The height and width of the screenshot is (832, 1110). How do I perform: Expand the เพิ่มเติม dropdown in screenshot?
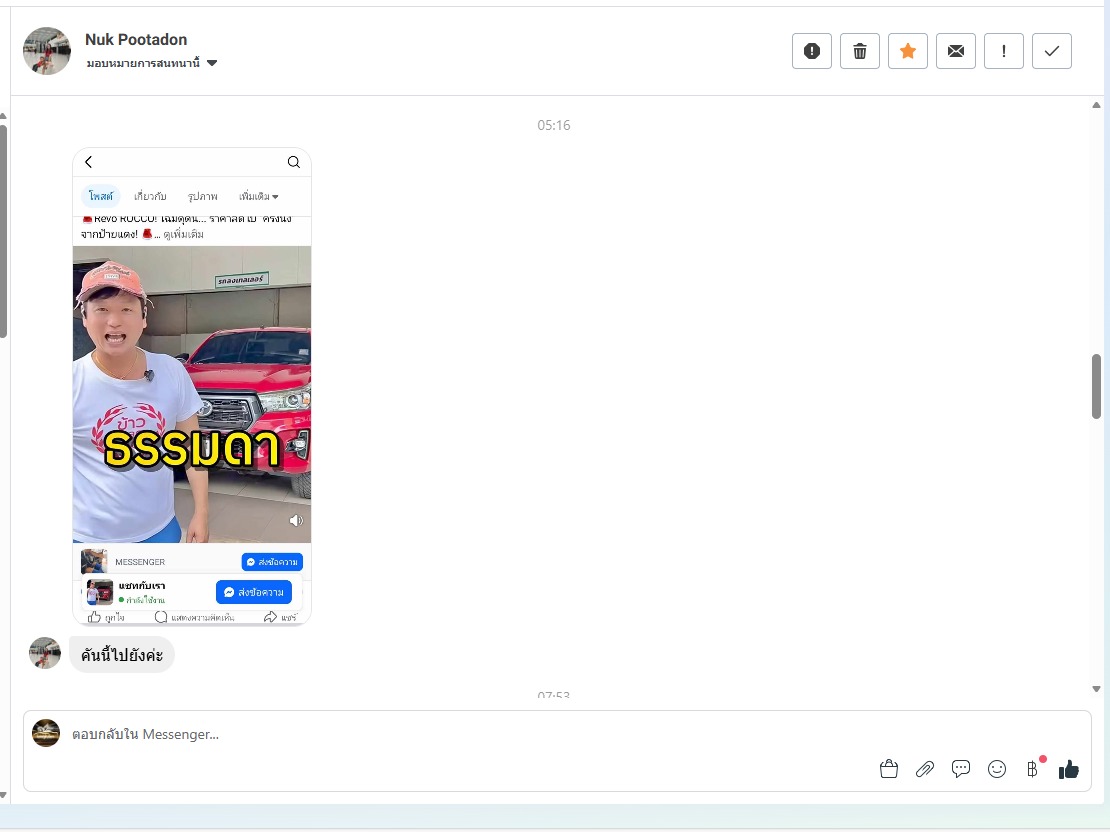point(258,196)
